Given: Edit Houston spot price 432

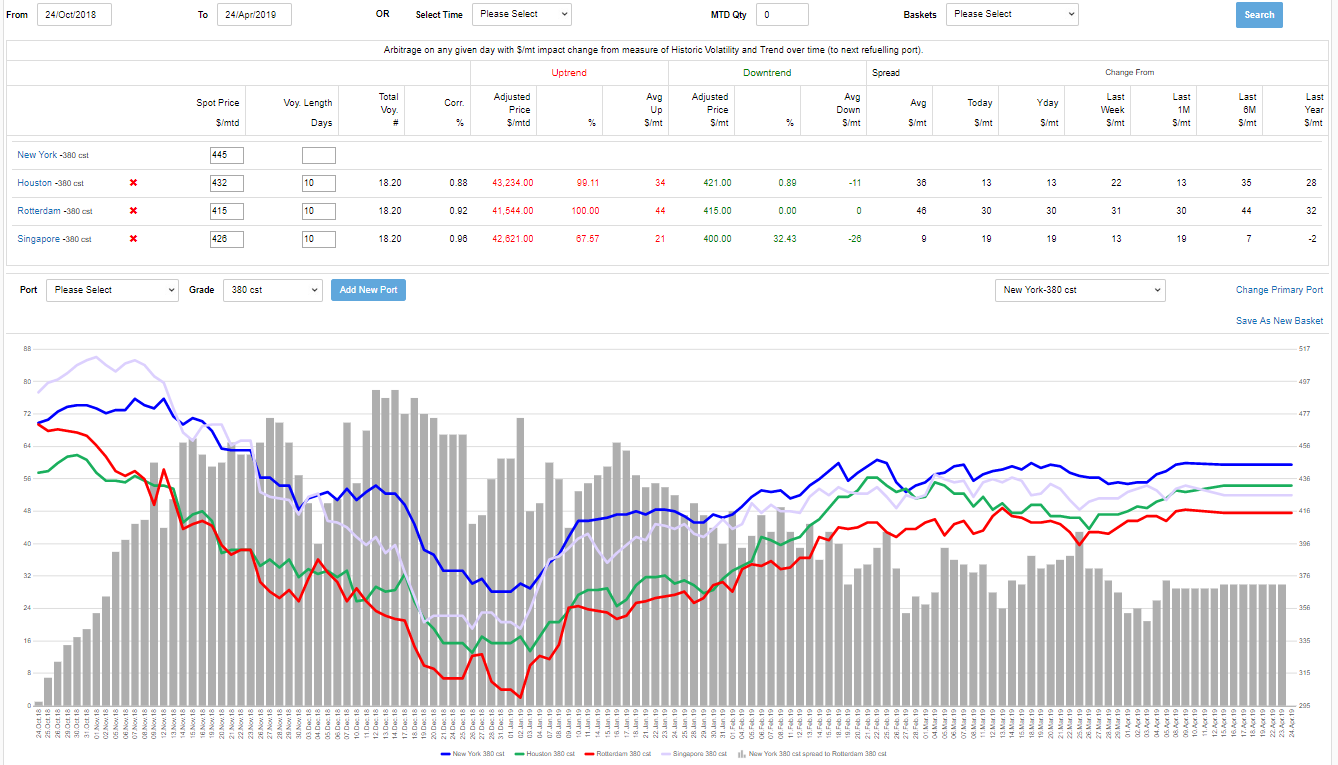Looking at the screenshot, I should pyautogui.click(x=227, y=183).
